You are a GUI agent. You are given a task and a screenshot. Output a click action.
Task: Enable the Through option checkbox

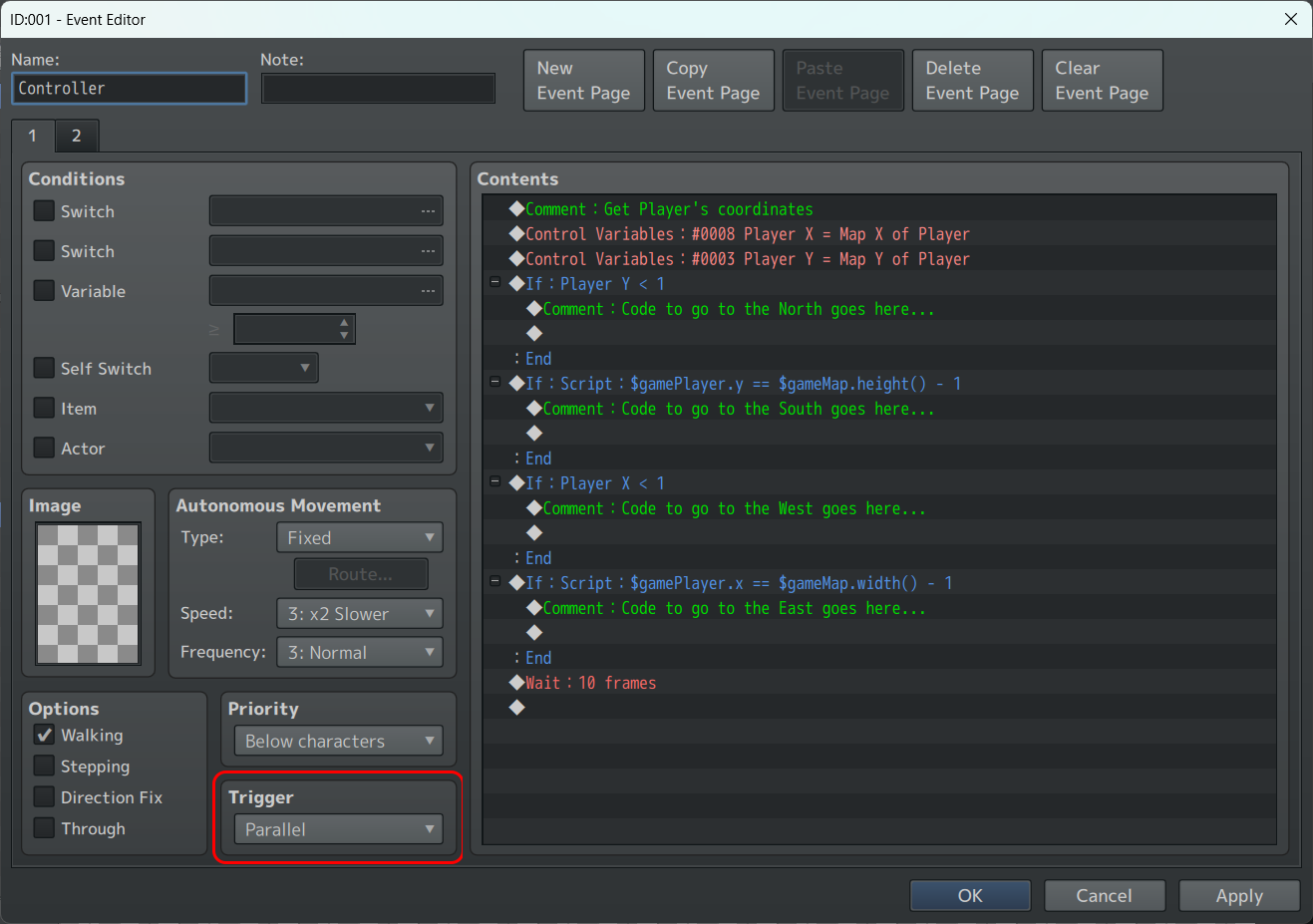tap(45, 828)
